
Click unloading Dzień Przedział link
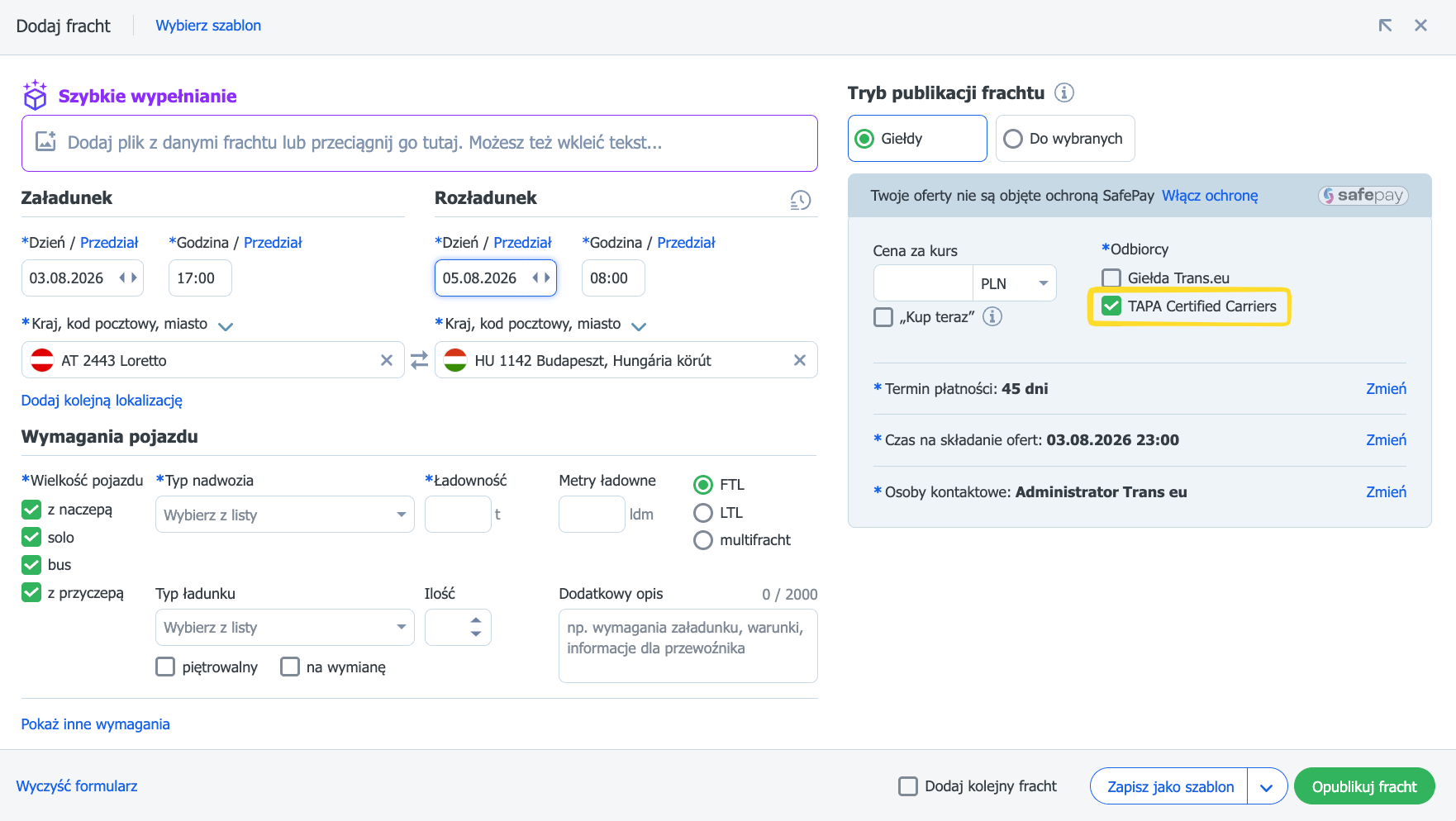522,243
